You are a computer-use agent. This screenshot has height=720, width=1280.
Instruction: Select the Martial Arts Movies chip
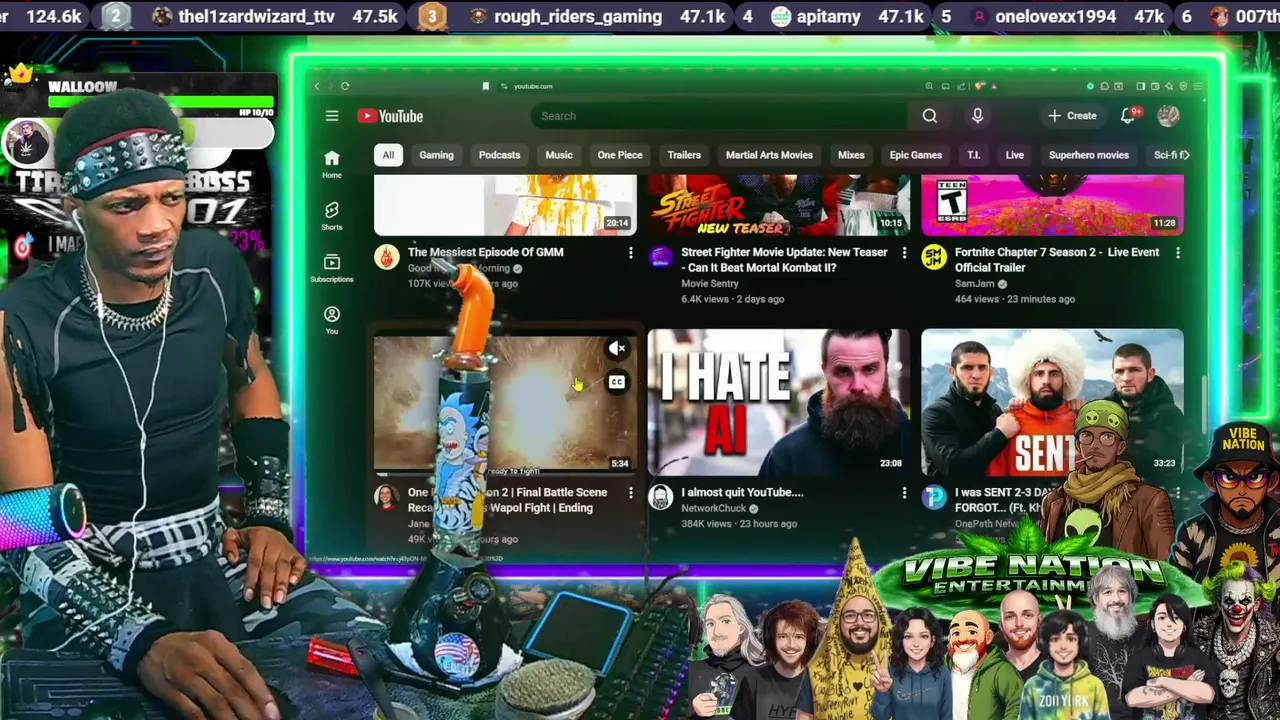pos(769,155)
